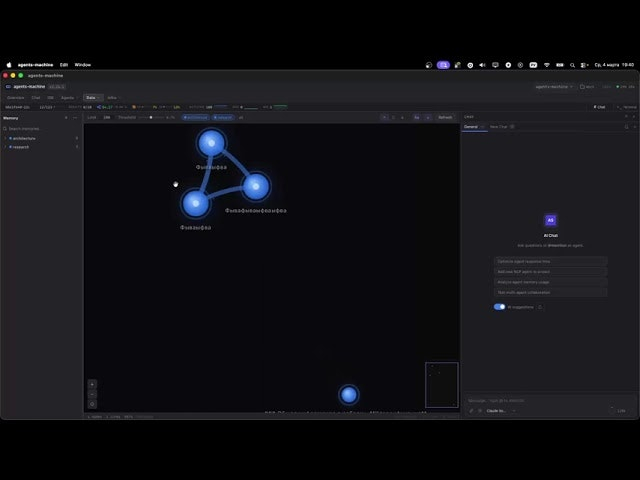
Task: Click the zoom out minus button on graph
Action: tap(92, 394)
